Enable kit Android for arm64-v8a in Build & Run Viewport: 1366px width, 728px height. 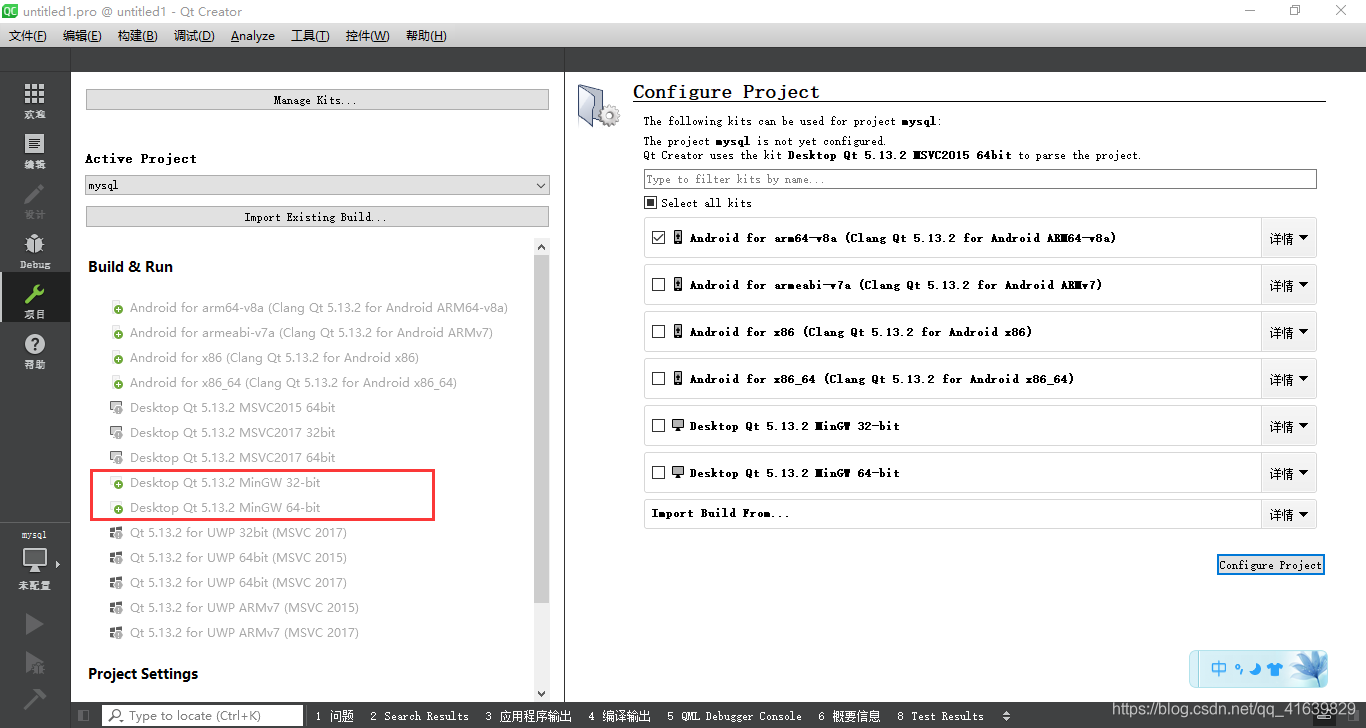(309, 308)
